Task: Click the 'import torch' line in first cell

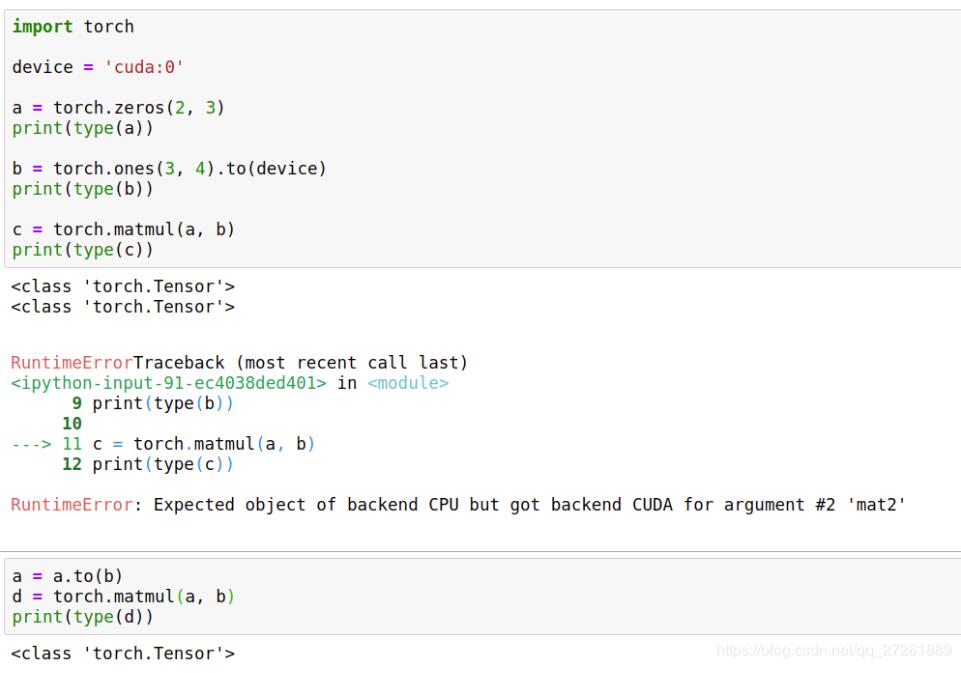Action: click(x=73, y=26)
